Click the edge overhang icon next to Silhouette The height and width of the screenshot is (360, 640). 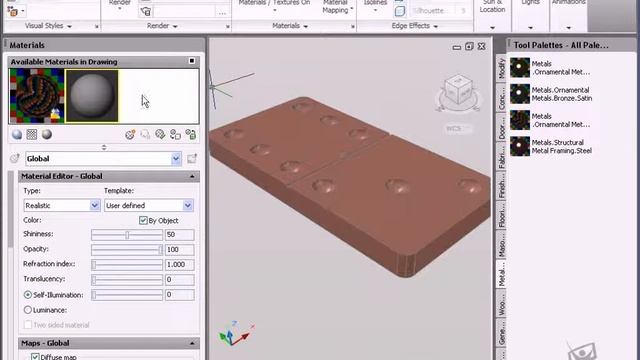point(400,11)
